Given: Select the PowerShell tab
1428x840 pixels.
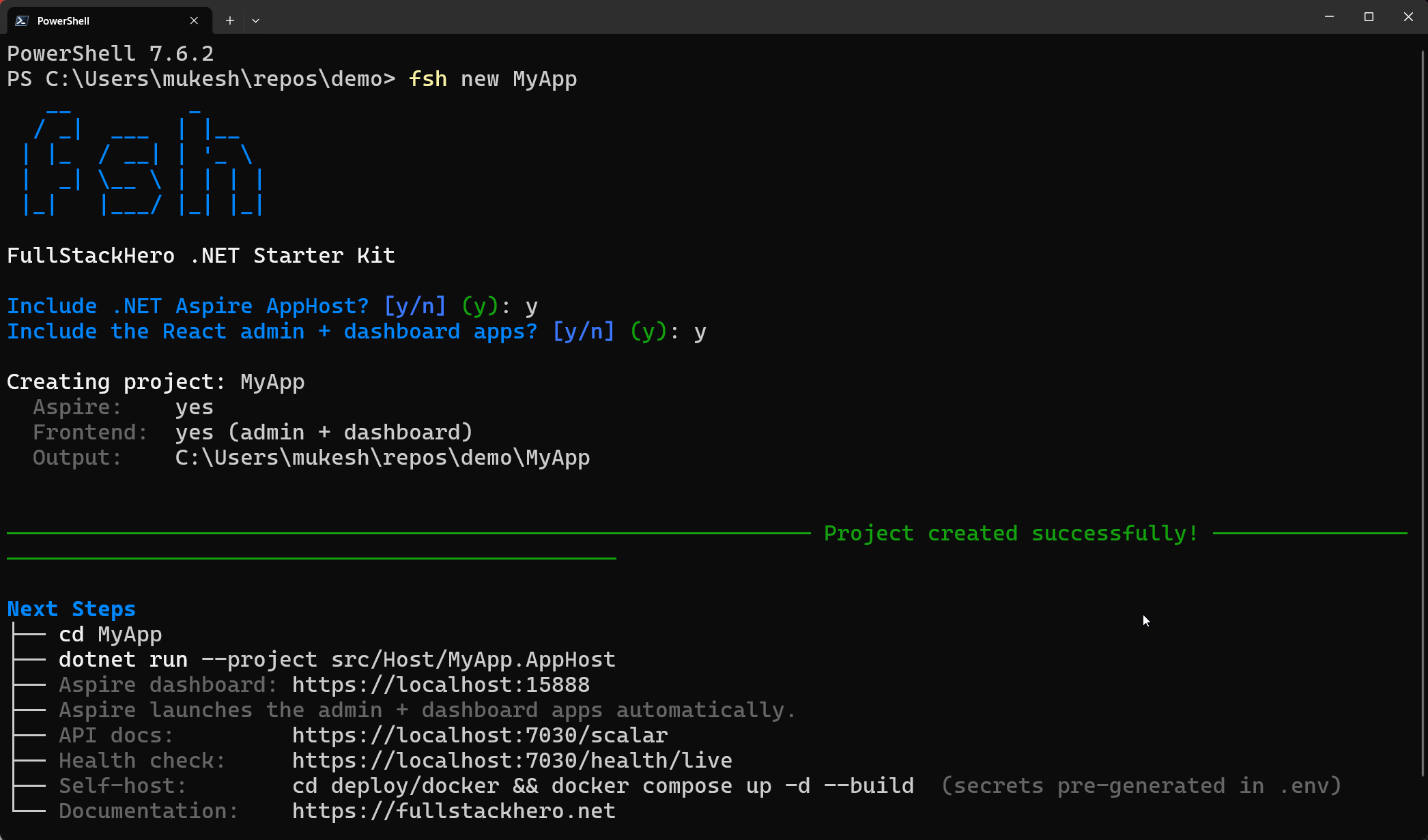Looking at the screenshot, I should tap(109, 20).
